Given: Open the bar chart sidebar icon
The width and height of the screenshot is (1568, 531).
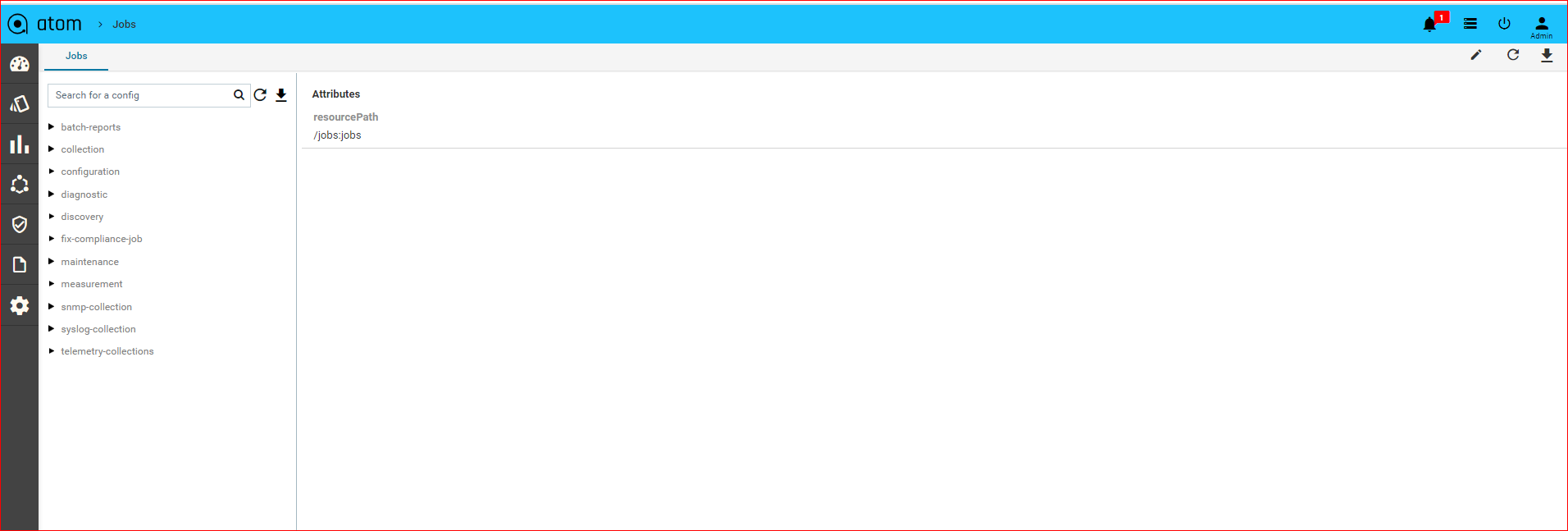Looking at the screenshot, I should [x=20, y=144].
